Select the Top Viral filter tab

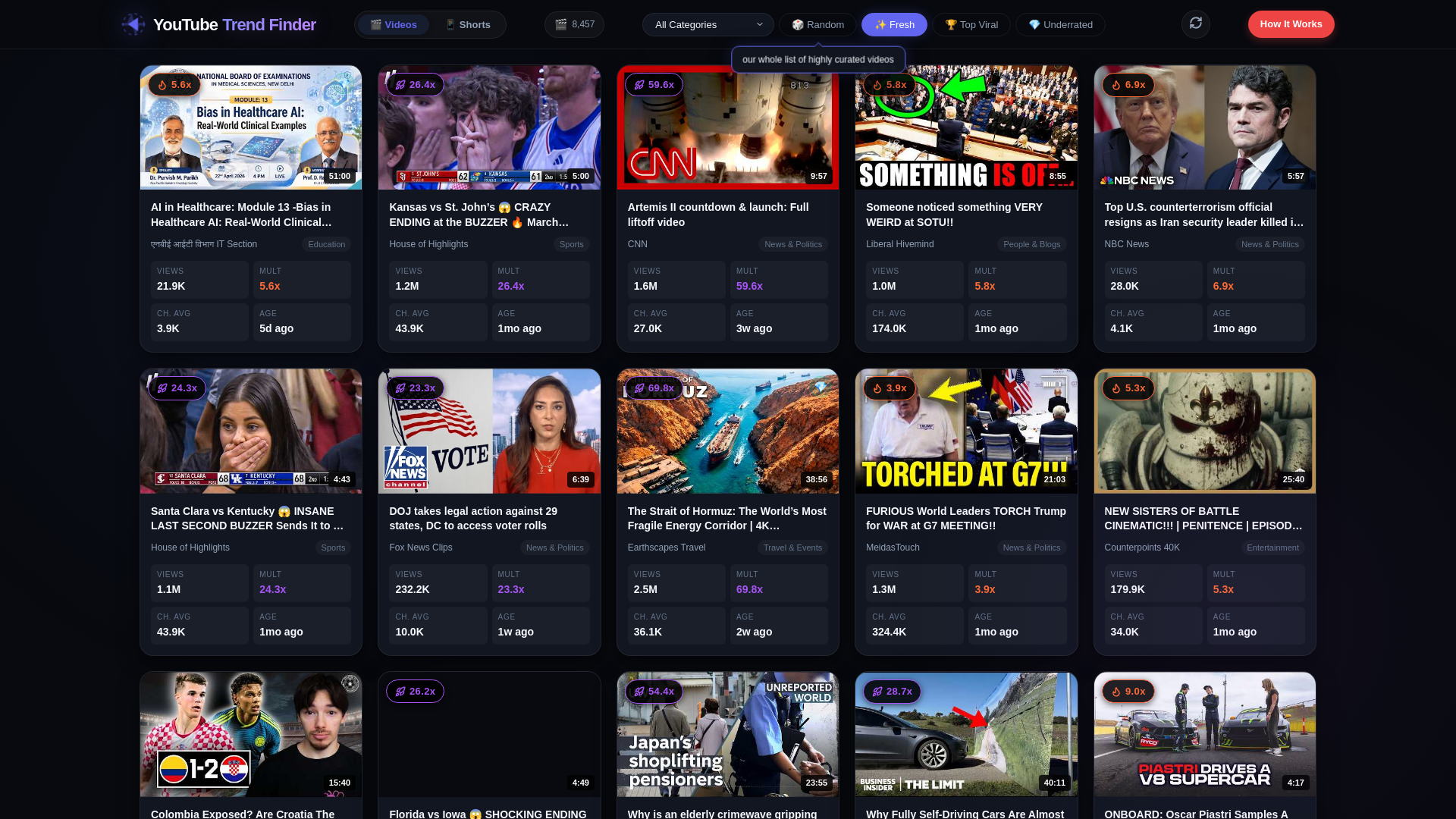pos(971,25)
